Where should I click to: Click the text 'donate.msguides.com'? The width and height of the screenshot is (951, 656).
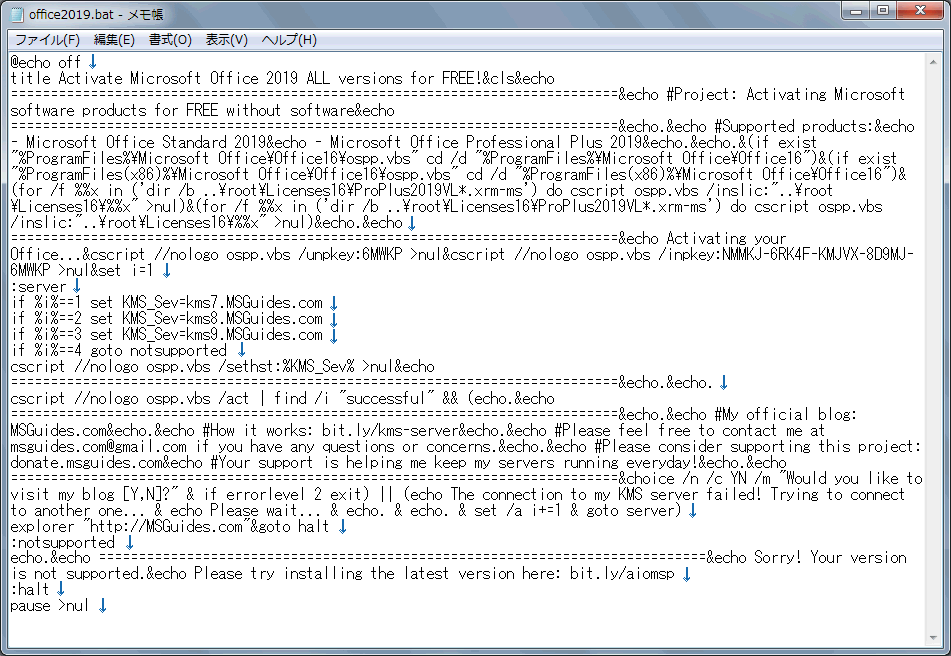(x=87, y=462)
